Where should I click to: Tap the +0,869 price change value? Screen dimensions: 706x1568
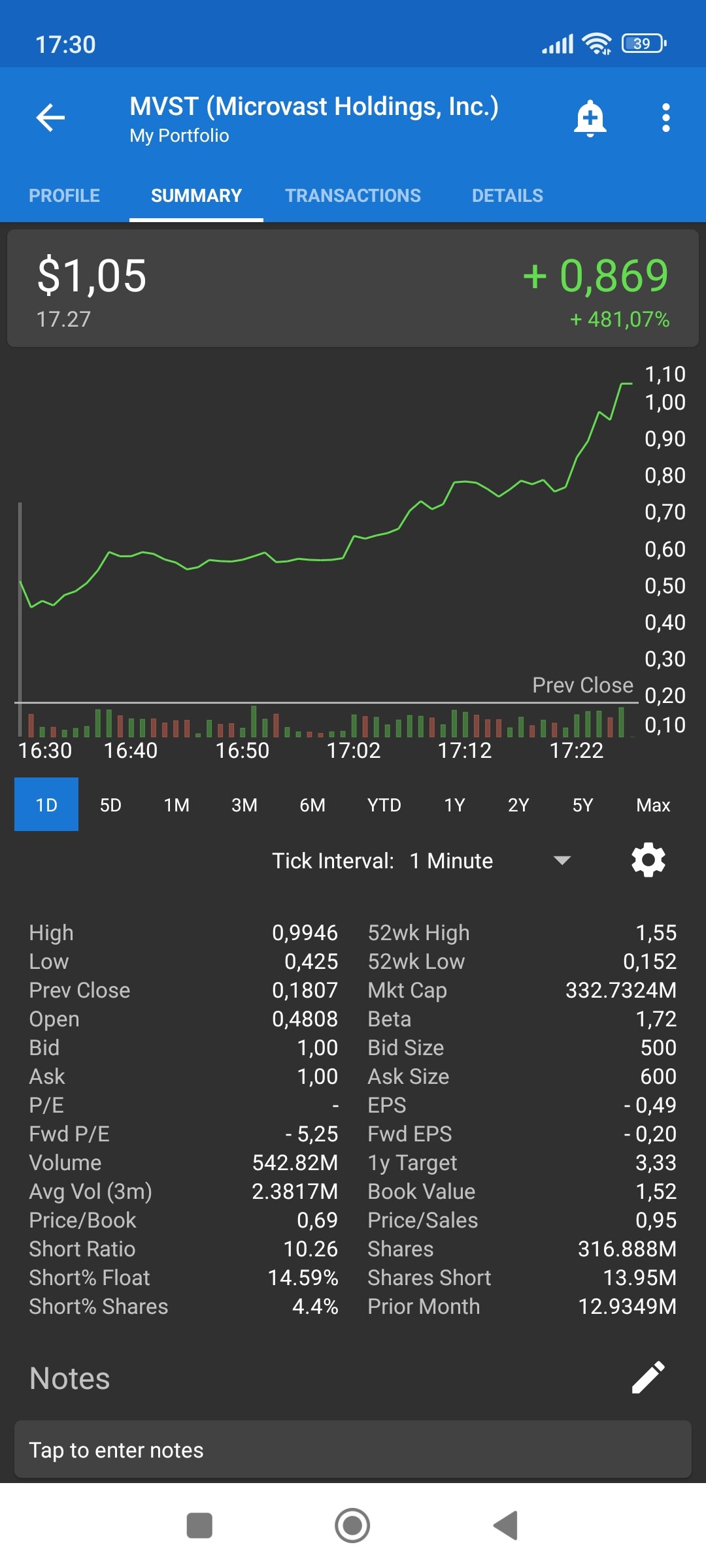[x=596, y=276]
